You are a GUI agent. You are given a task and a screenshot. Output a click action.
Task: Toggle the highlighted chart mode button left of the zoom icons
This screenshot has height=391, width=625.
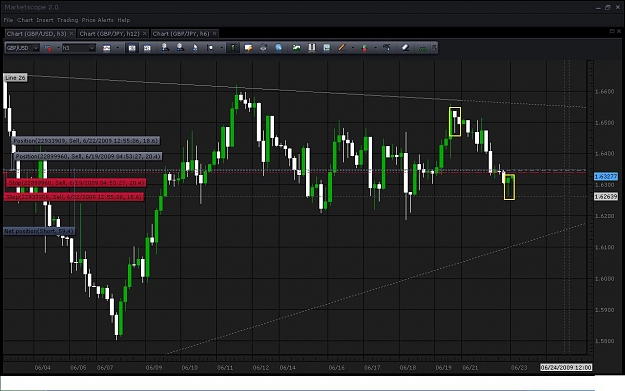pos(132,48)
